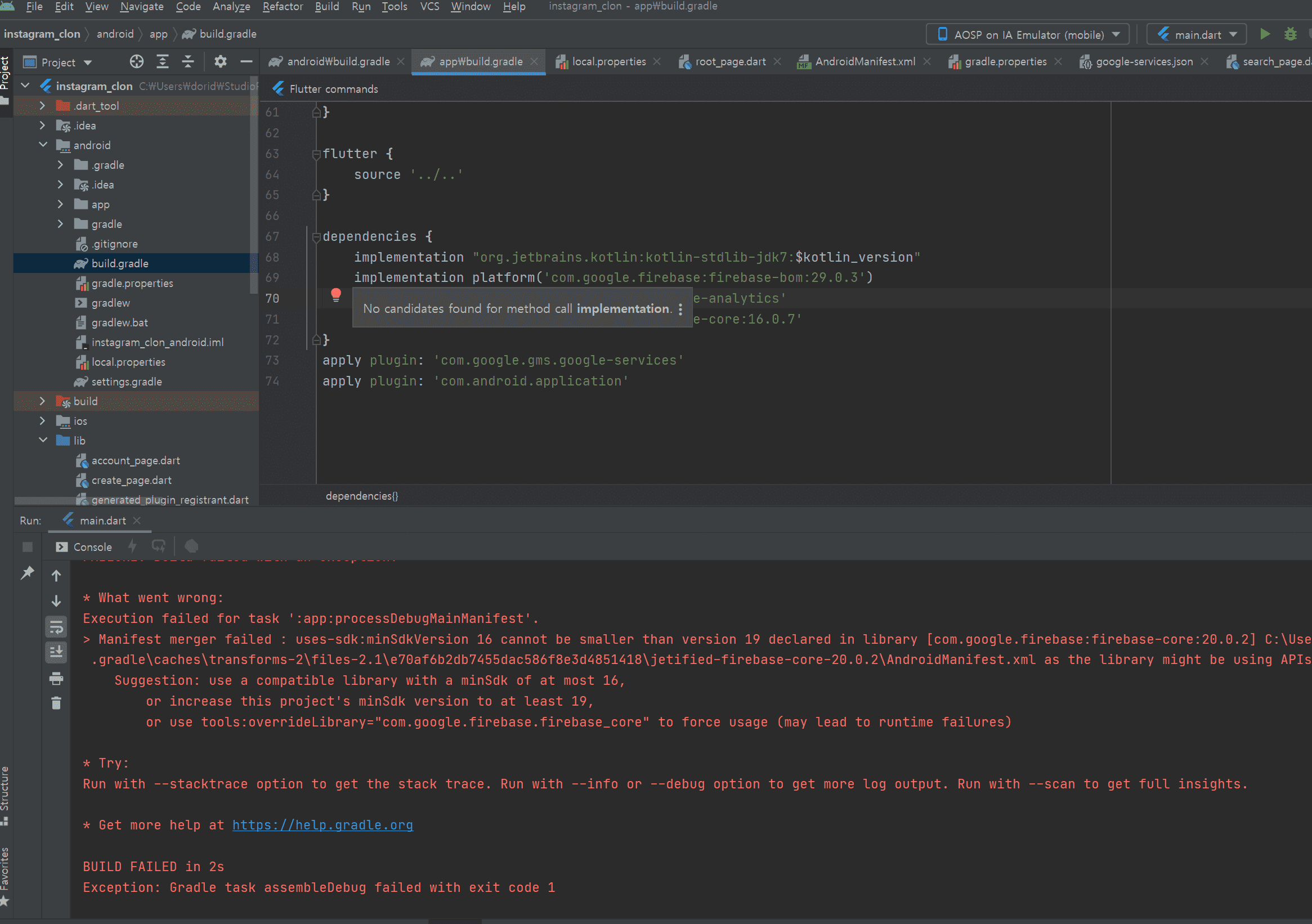Collapse fold marker at dependencies line 67
This screenshot has height=924, width=1312.
coord(316,237)
